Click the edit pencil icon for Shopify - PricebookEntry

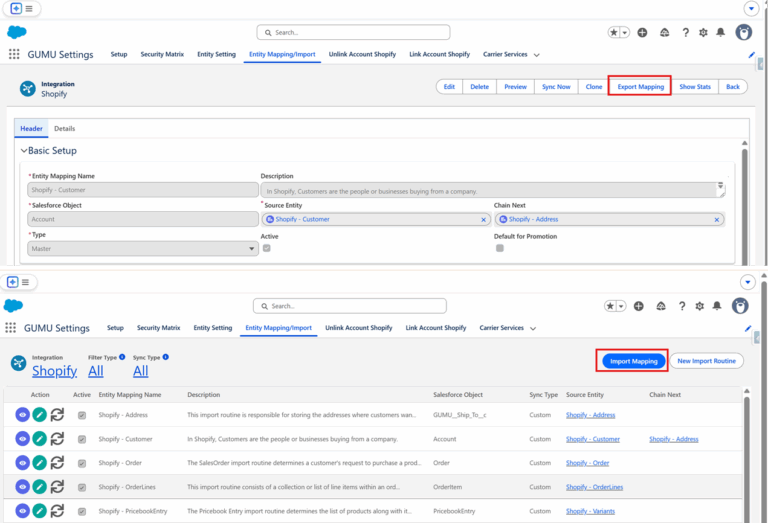pos(39,511)
